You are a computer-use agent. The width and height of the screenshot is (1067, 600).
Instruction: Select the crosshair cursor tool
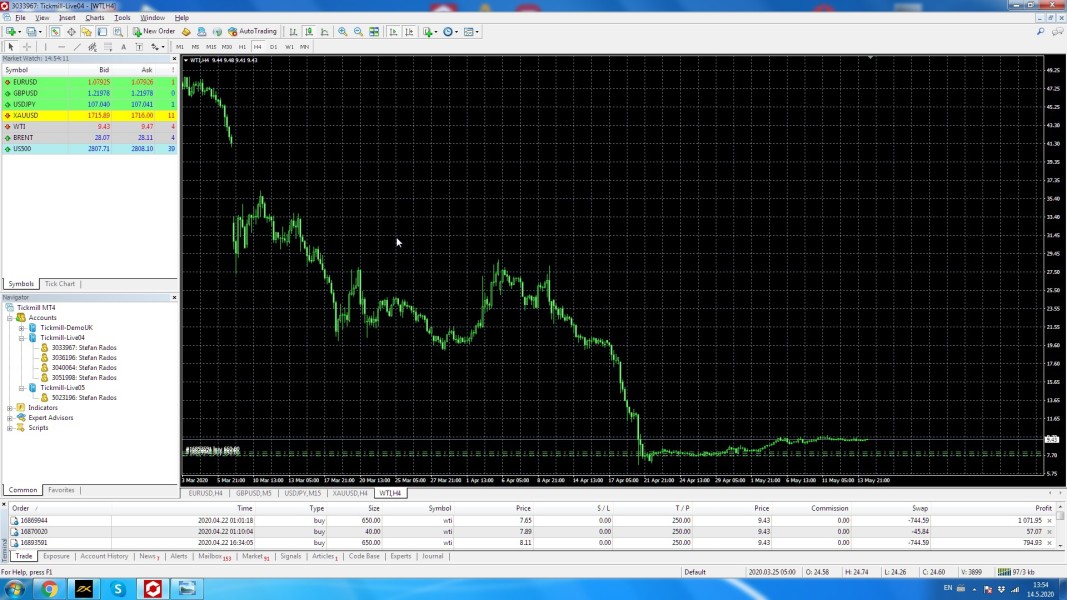(27, 47)
